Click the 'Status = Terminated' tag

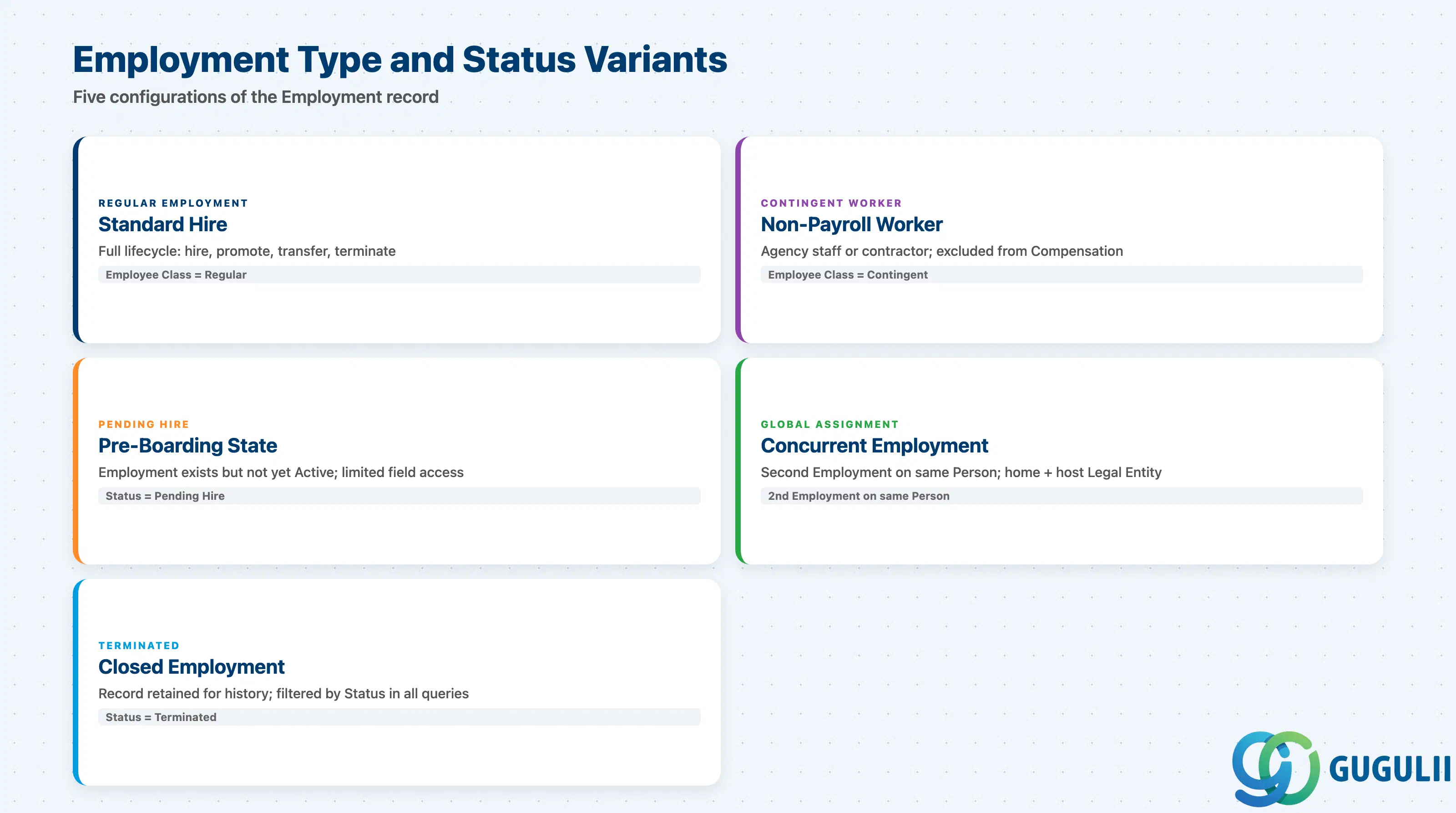point(399,717)
